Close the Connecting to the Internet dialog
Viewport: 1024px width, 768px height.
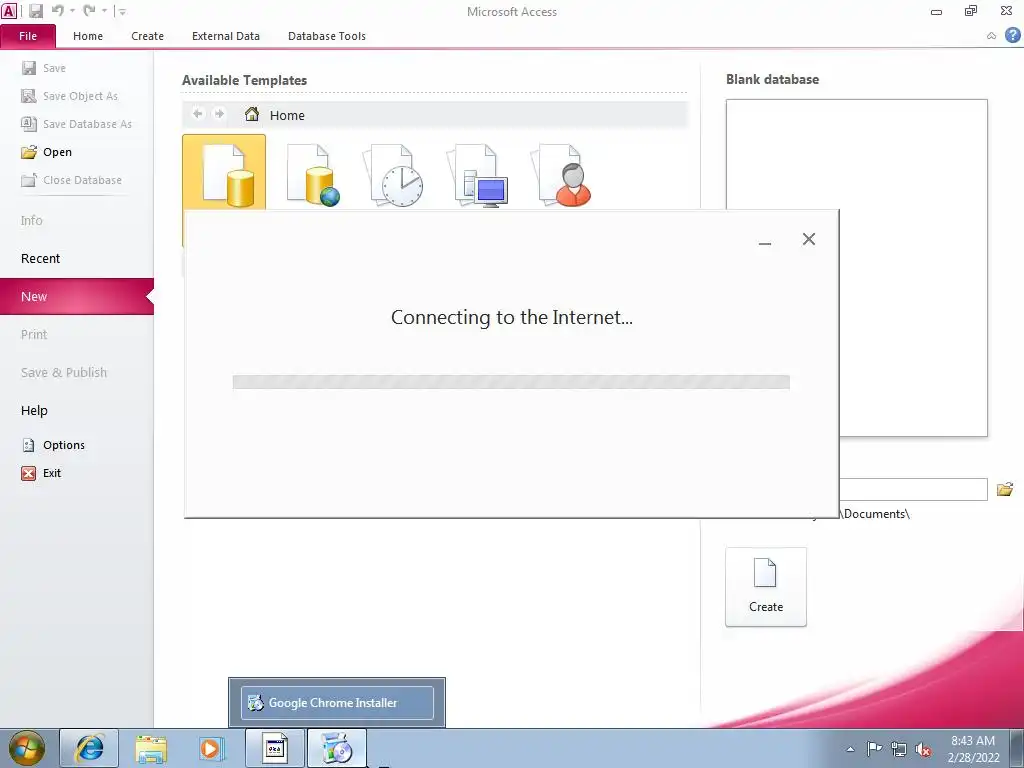[808, 239]
